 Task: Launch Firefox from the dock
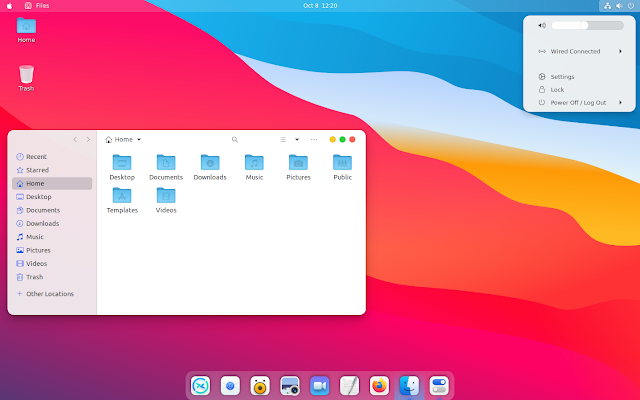pyautogui.click(x=379, y=385)
